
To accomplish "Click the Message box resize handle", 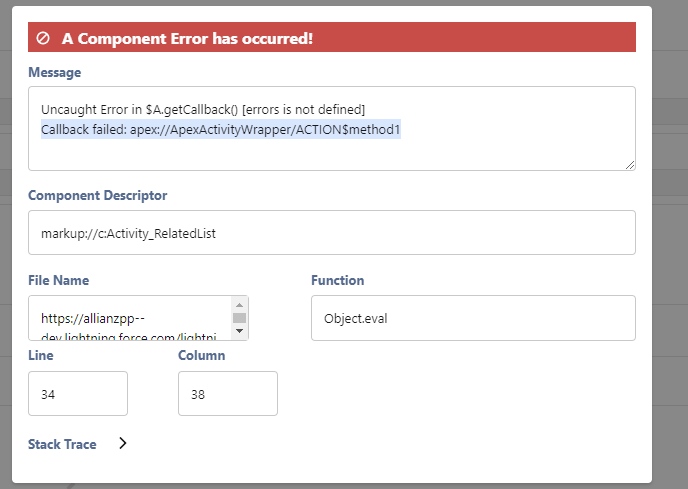I will (630, 165).
